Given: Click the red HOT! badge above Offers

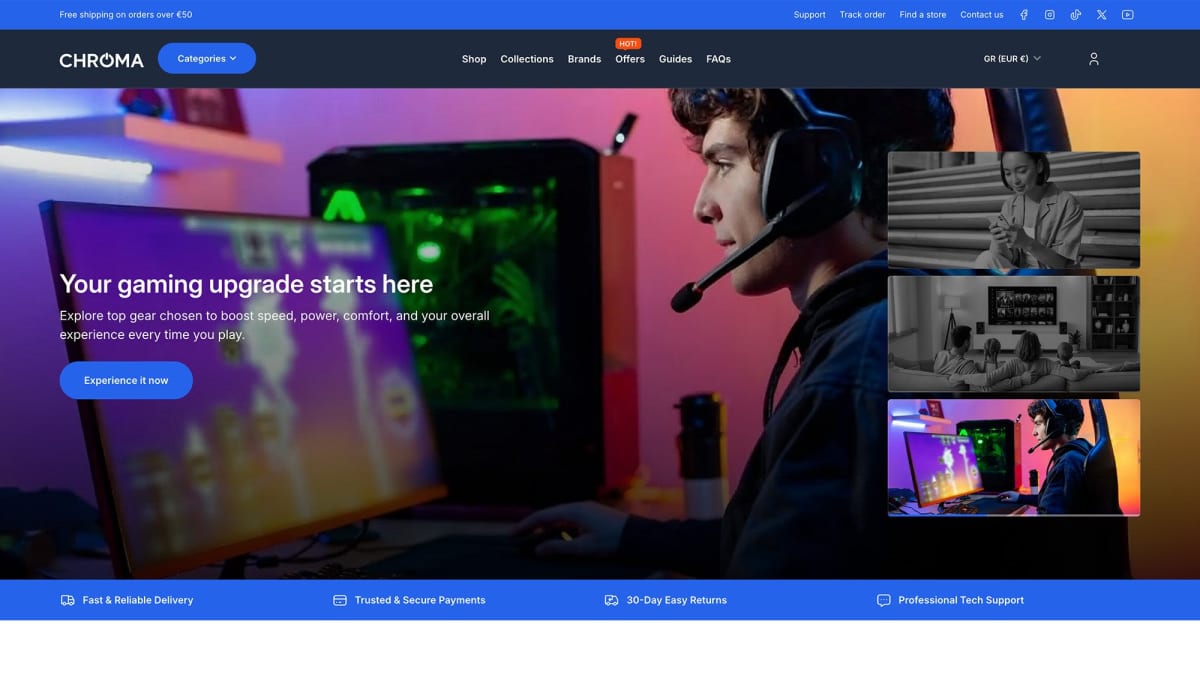Looking at the screenshot, I should tap(628, 43).
